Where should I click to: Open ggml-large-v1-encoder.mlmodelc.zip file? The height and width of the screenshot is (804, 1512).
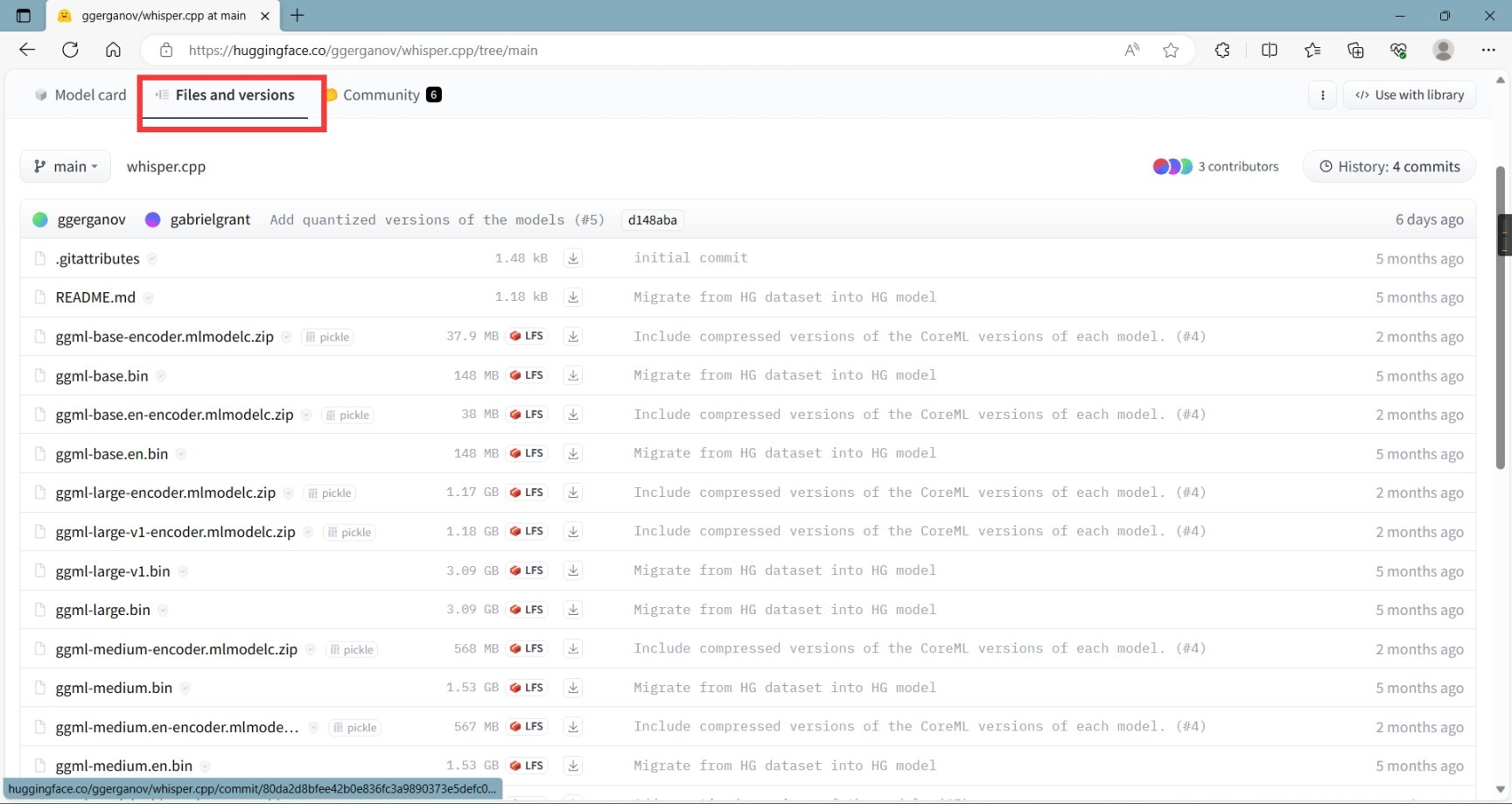pyautogui.click(x=175, y=531)
